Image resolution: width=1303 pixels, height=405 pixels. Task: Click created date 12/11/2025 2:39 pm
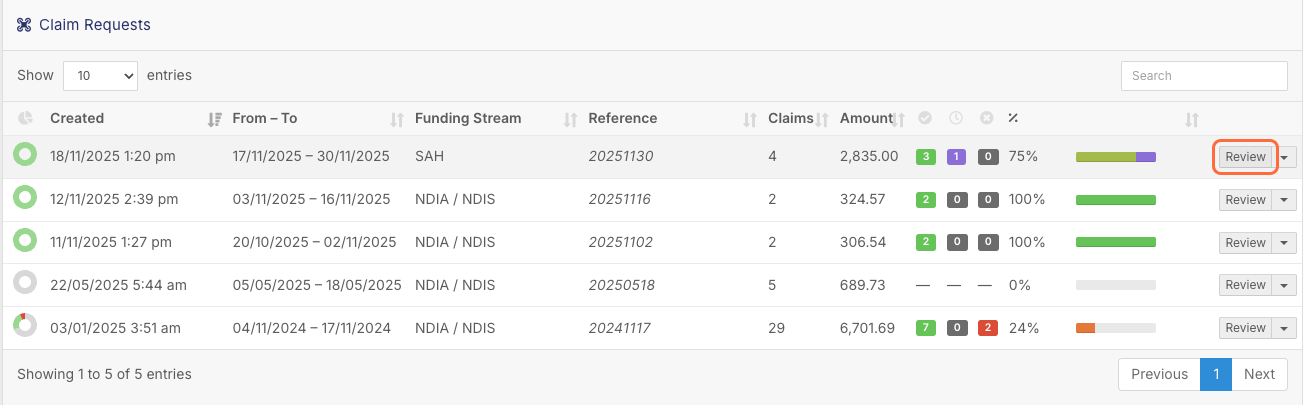[x=114, y=200]
